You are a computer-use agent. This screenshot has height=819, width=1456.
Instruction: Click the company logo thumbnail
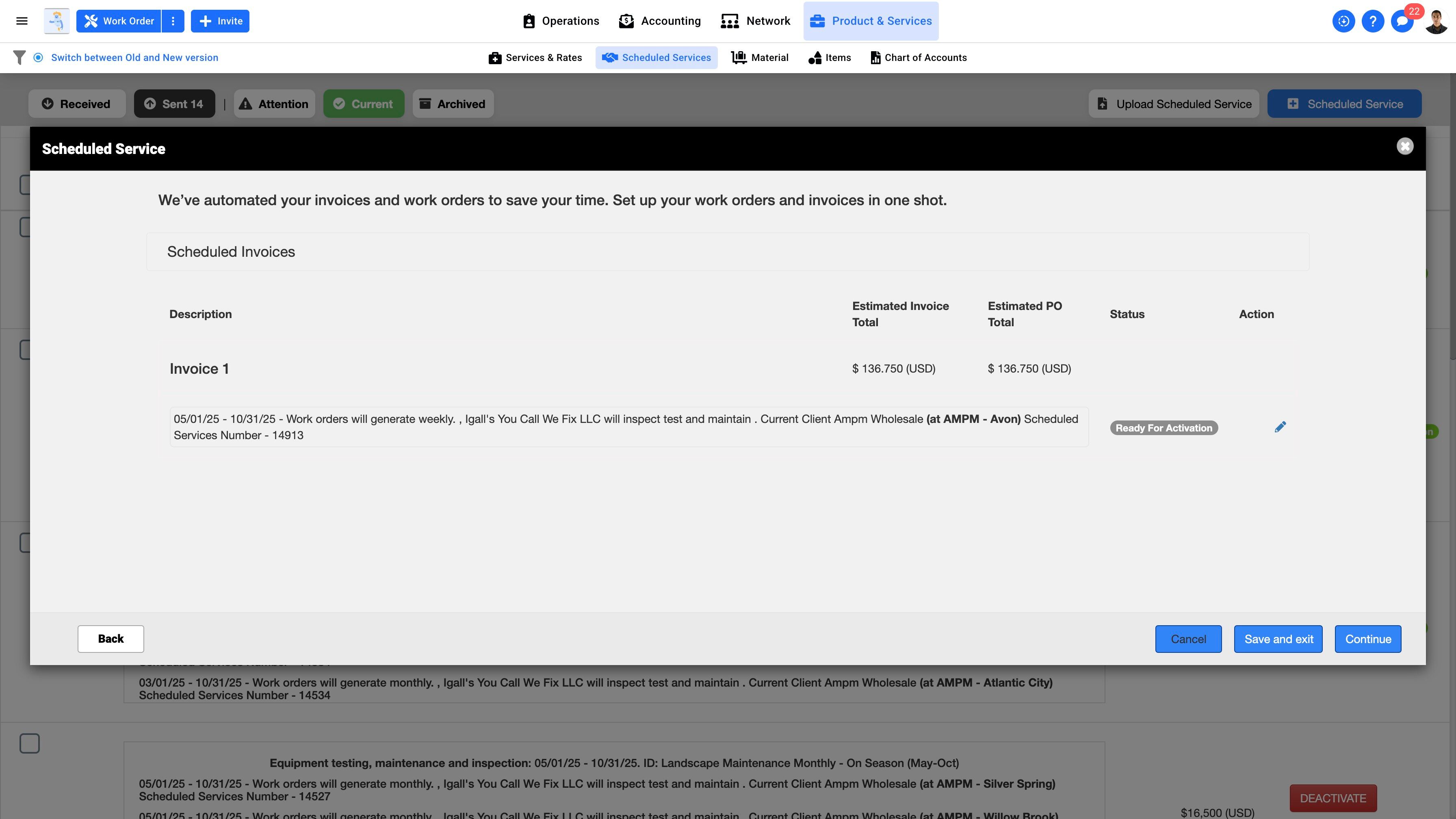[56, 21]
